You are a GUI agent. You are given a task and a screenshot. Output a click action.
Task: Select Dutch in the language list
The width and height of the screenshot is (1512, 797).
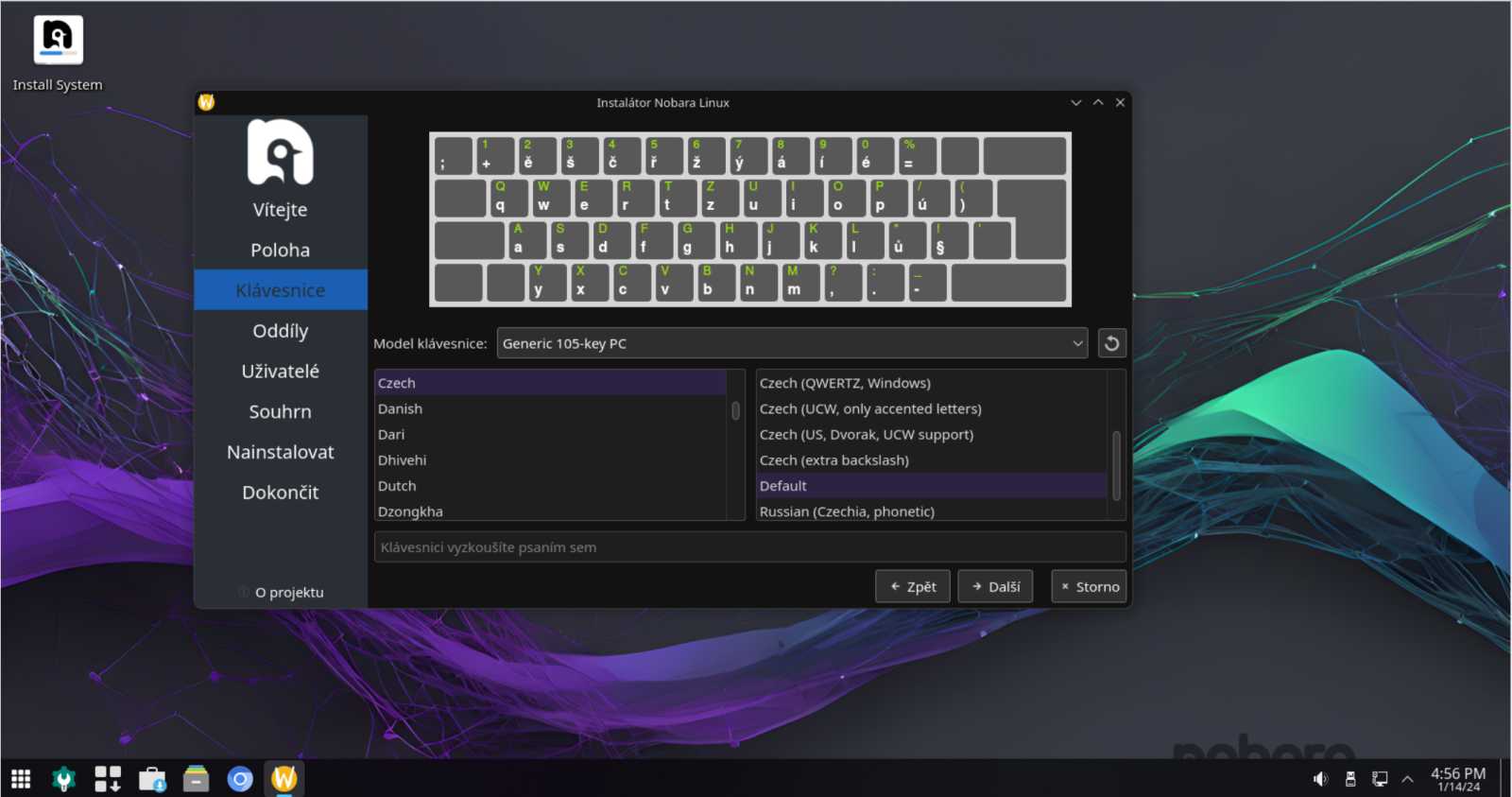coord(551,485)
